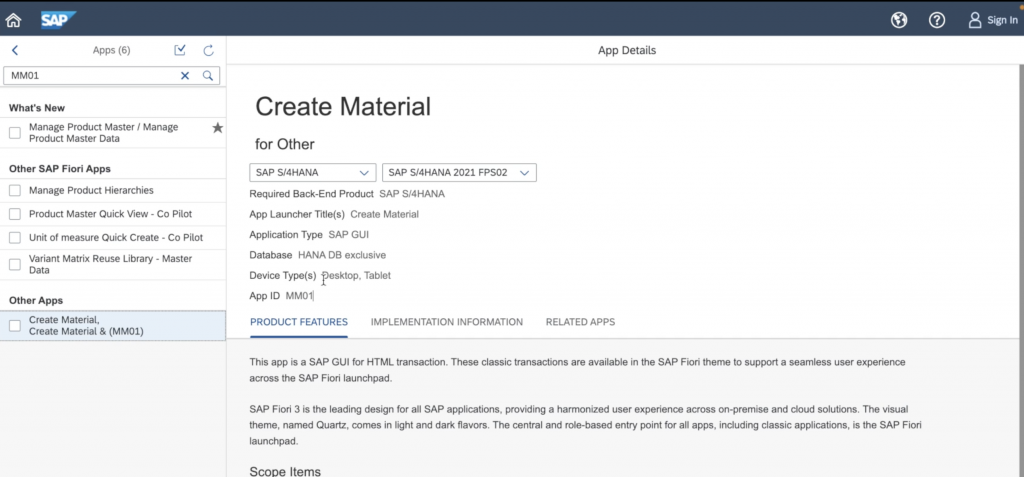1024x477 pixels.
Task: Open the globe language settings icon
Action: pos(899,20)
